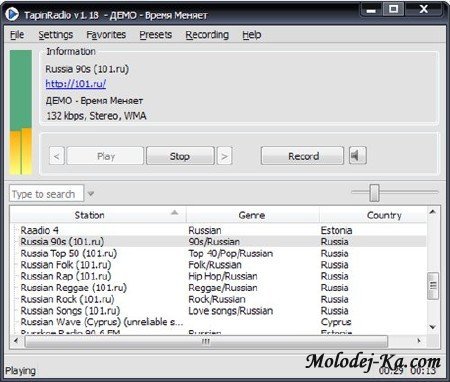
Task: Mute audio with the speaker icon
Action: click(358, 156)
